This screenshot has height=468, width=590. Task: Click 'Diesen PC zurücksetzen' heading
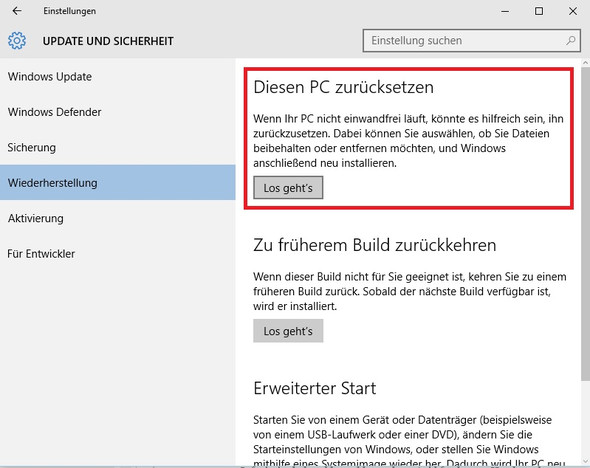tap(343, 87)
